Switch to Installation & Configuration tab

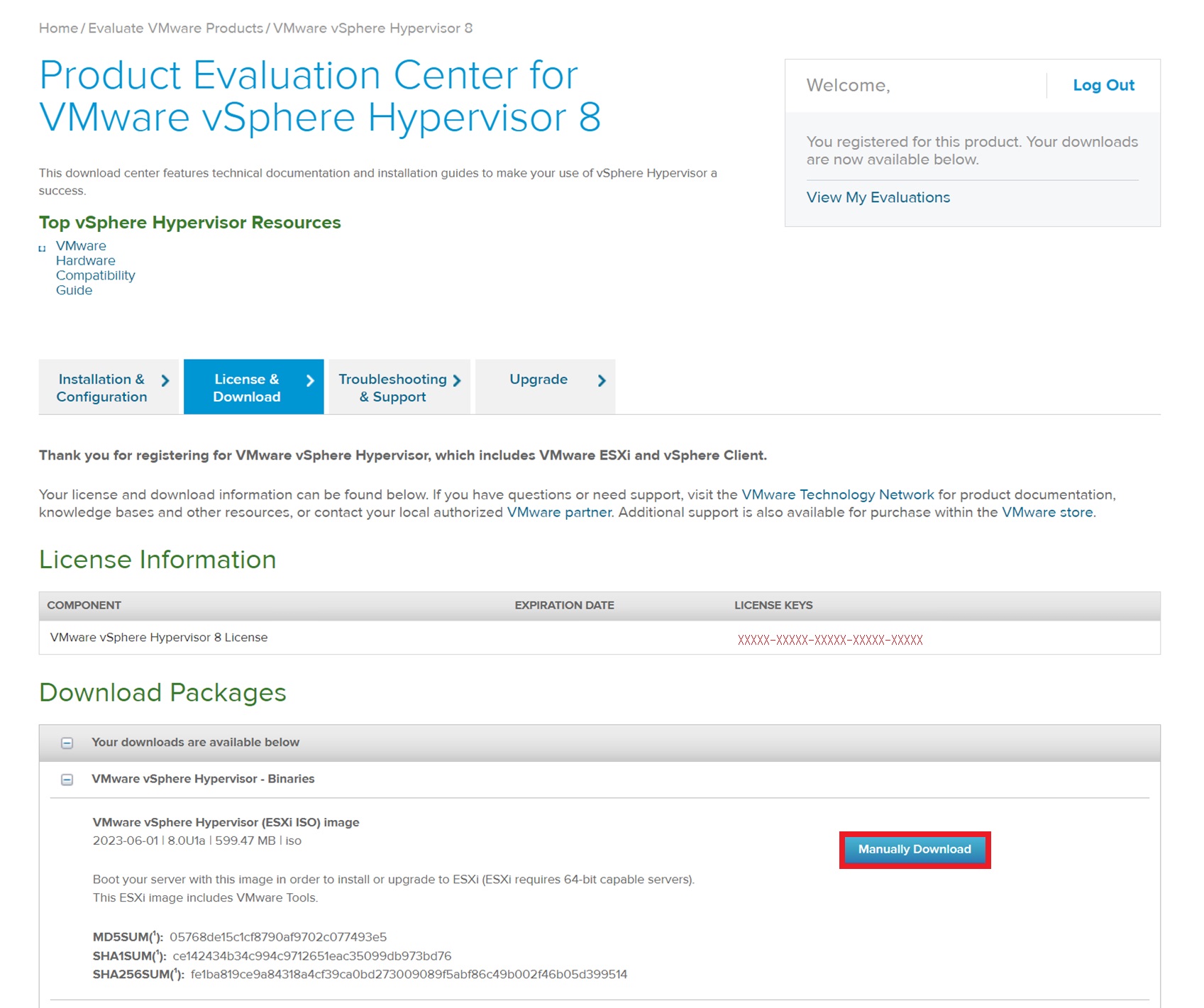[x=109, y=387]
